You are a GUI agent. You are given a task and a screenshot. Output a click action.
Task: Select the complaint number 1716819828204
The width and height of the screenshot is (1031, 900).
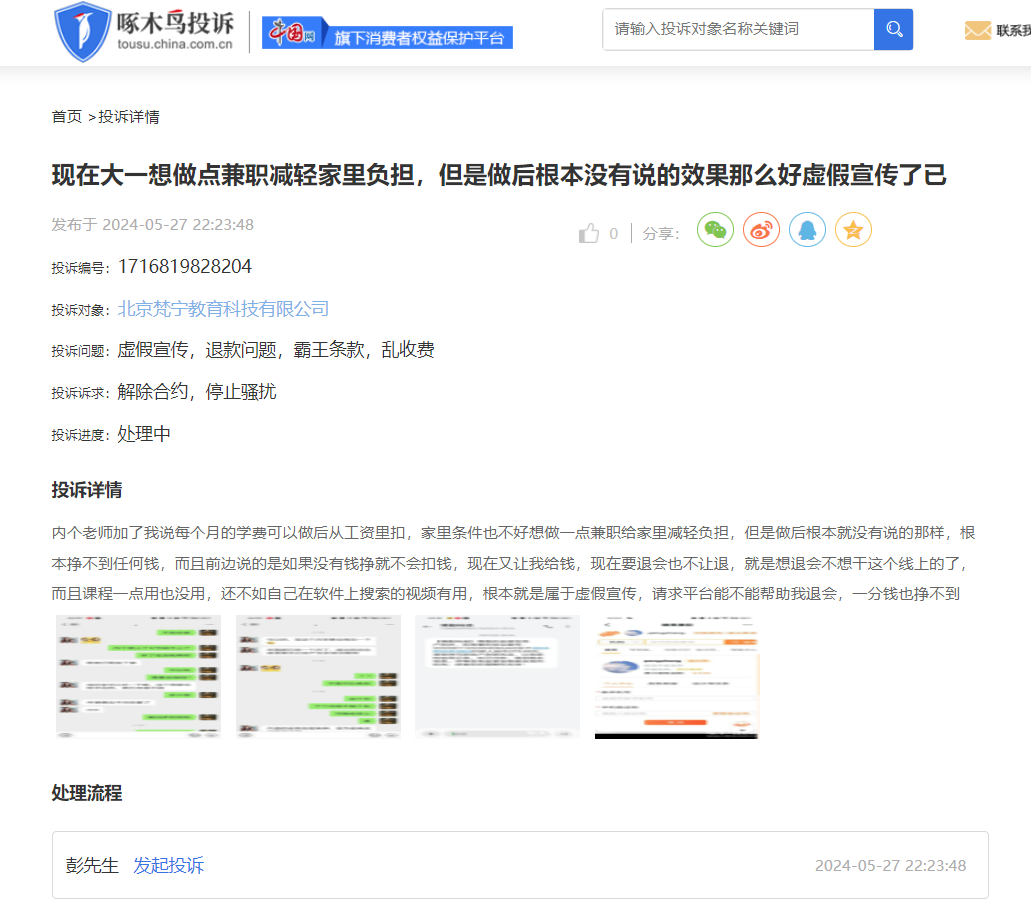click(185, 266)
